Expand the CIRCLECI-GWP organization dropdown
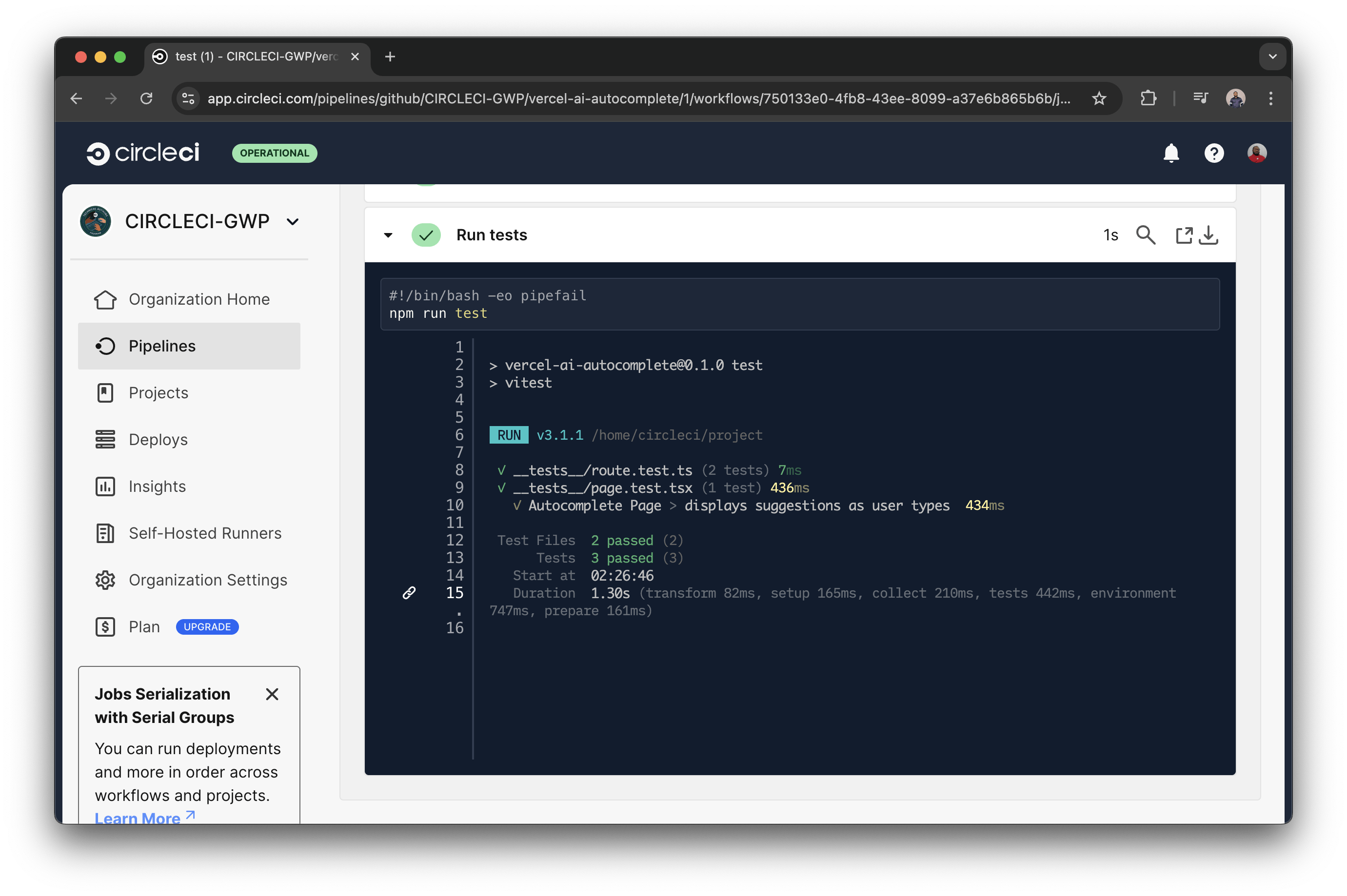This screenshot has width=1347, height=896. [292, 222]
